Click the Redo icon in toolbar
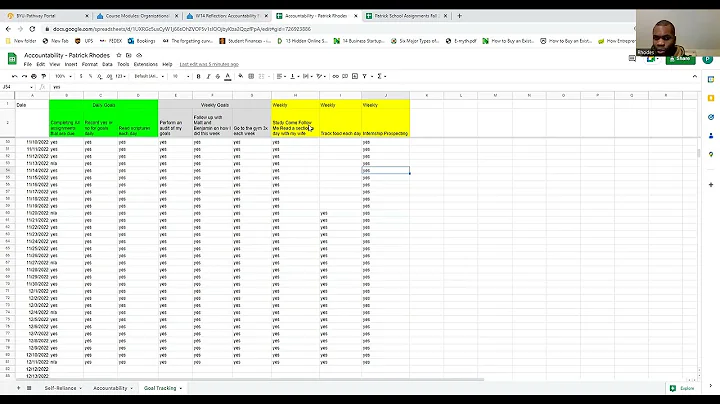Viewport: 720px width, 404px height. click(x=24, y=76)
